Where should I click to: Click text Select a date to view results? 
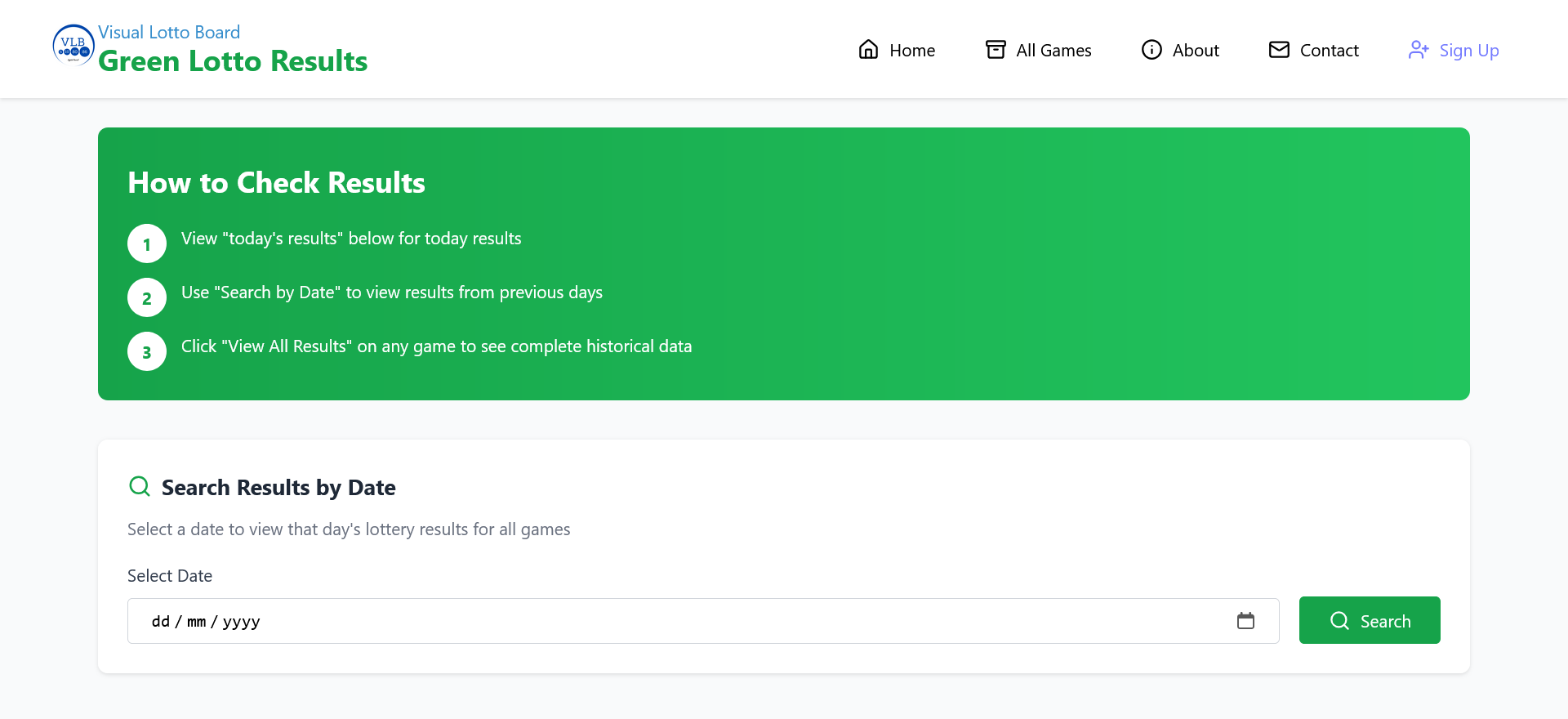[x=349, y=529]
